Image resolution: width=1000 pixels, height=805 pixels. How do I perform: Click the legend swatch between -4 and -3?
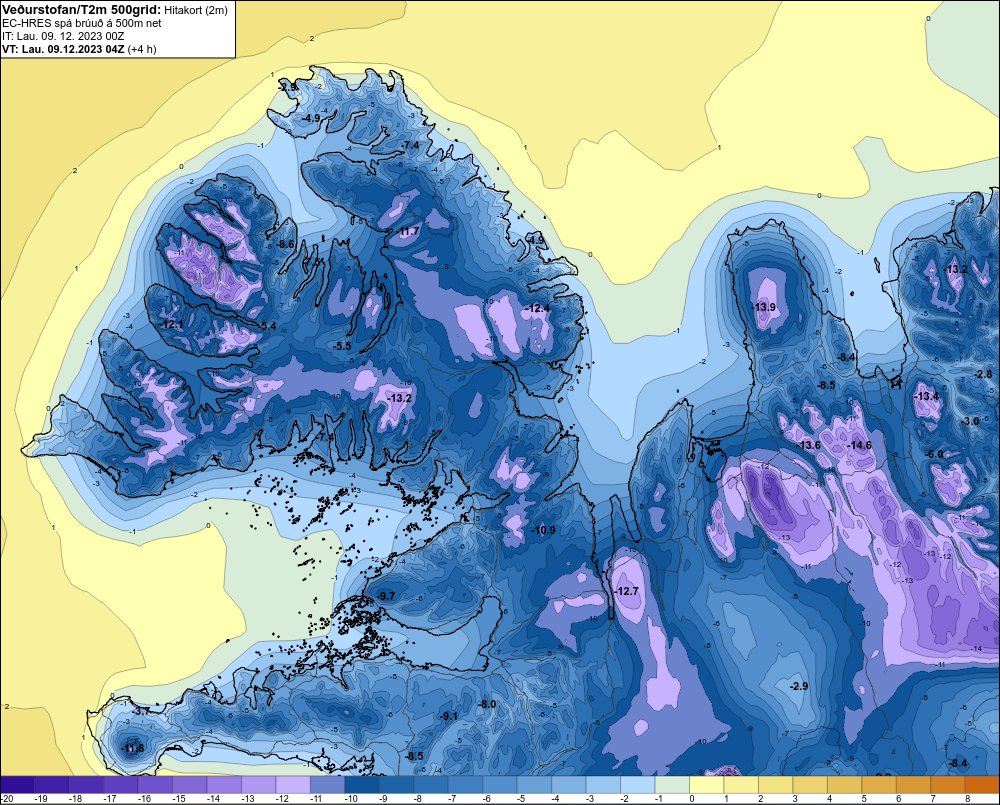point(568,784)
